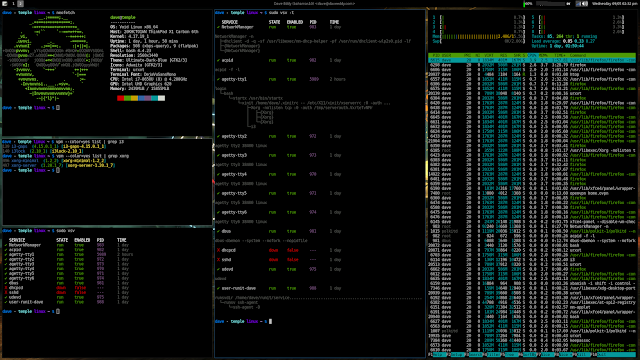640x360 pixels.
Task: Click the Kernel line in neofetch output
Action: tap(130, 36)
